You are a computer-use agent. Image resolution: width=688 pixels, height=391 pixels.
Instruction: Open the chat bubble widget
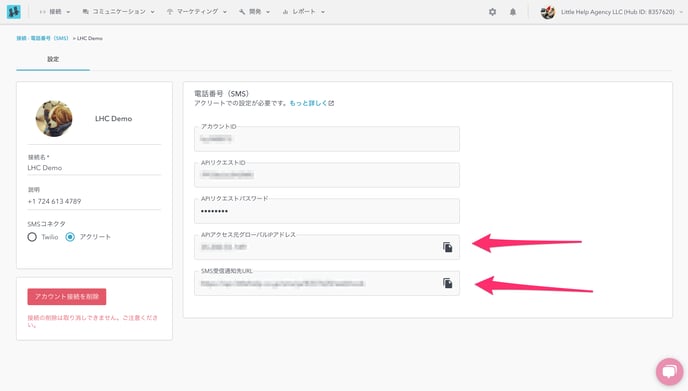[x=670, y=372]
